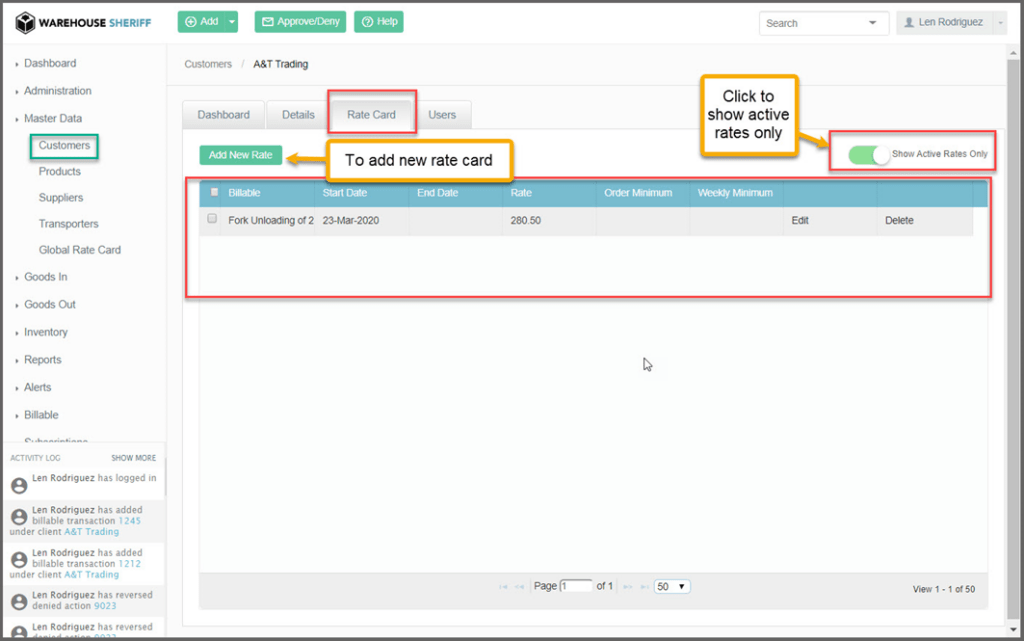The image size is (1024, 641).
Task: Check the select-all checkbox in table header
Action: coord(213,192)
